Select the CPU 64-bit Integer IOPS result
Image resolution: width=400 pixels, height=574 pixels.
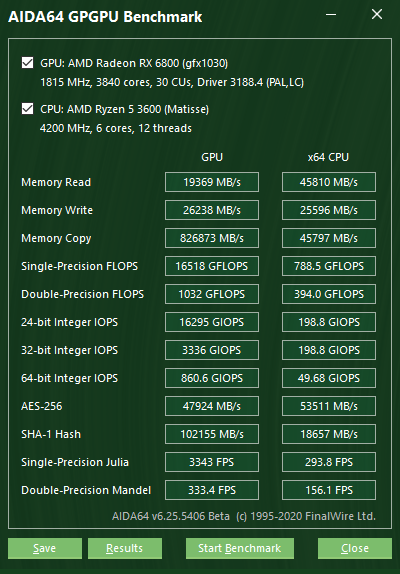click(x=329, y=378)
